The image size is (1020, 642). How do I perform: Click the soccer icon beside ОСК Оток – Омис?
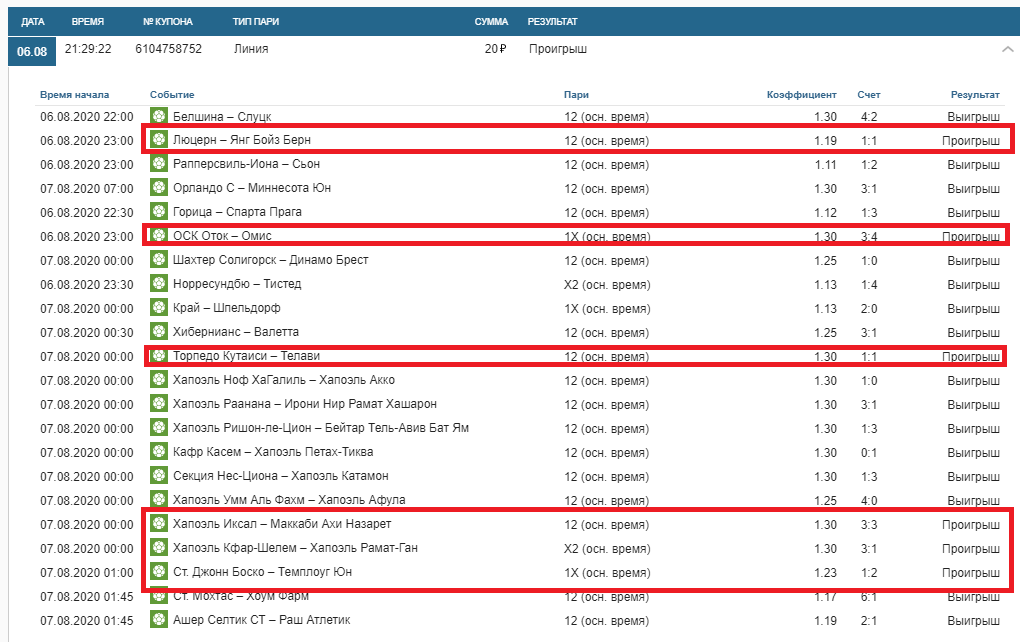[159, 235]
